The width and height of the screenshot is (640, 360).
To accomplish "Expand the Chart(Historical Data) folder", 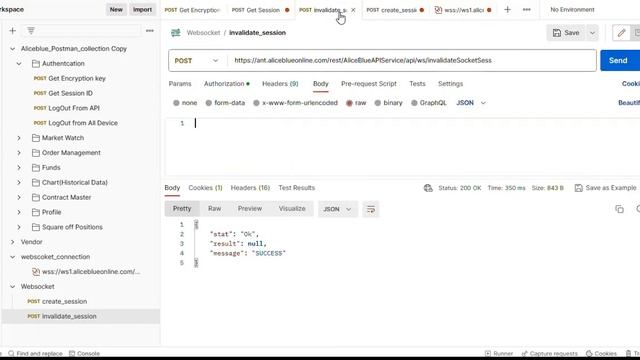I will click(x=19, y=182).
